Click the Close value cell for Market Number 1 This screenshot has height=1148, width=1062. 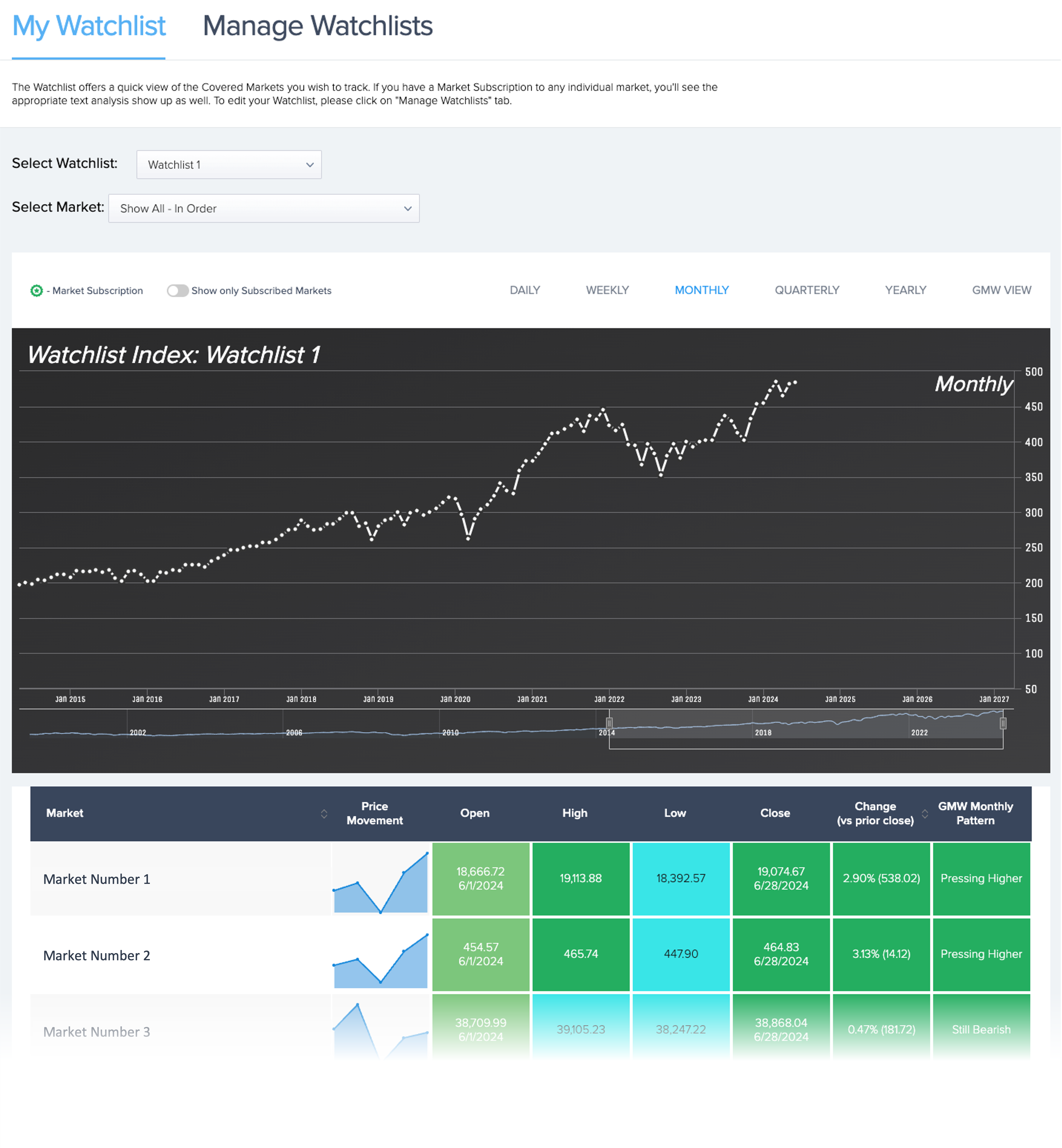click(x=781, y=879)
